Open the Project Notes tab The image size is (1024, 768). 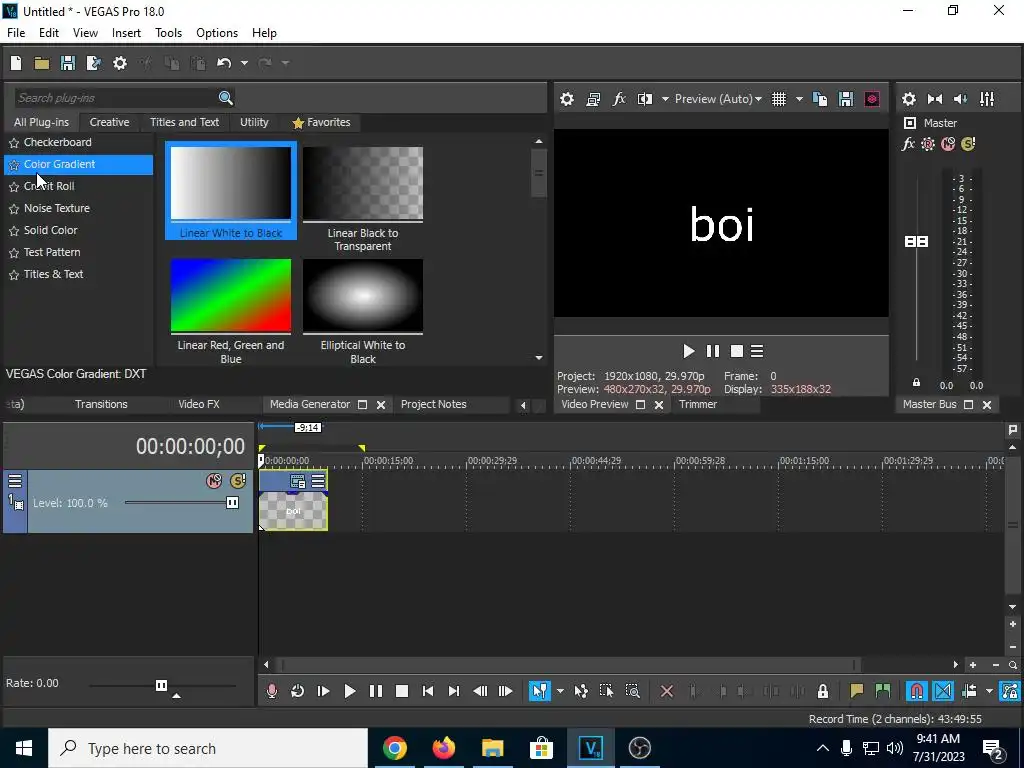pyautogui.click(x=434, y=404)
